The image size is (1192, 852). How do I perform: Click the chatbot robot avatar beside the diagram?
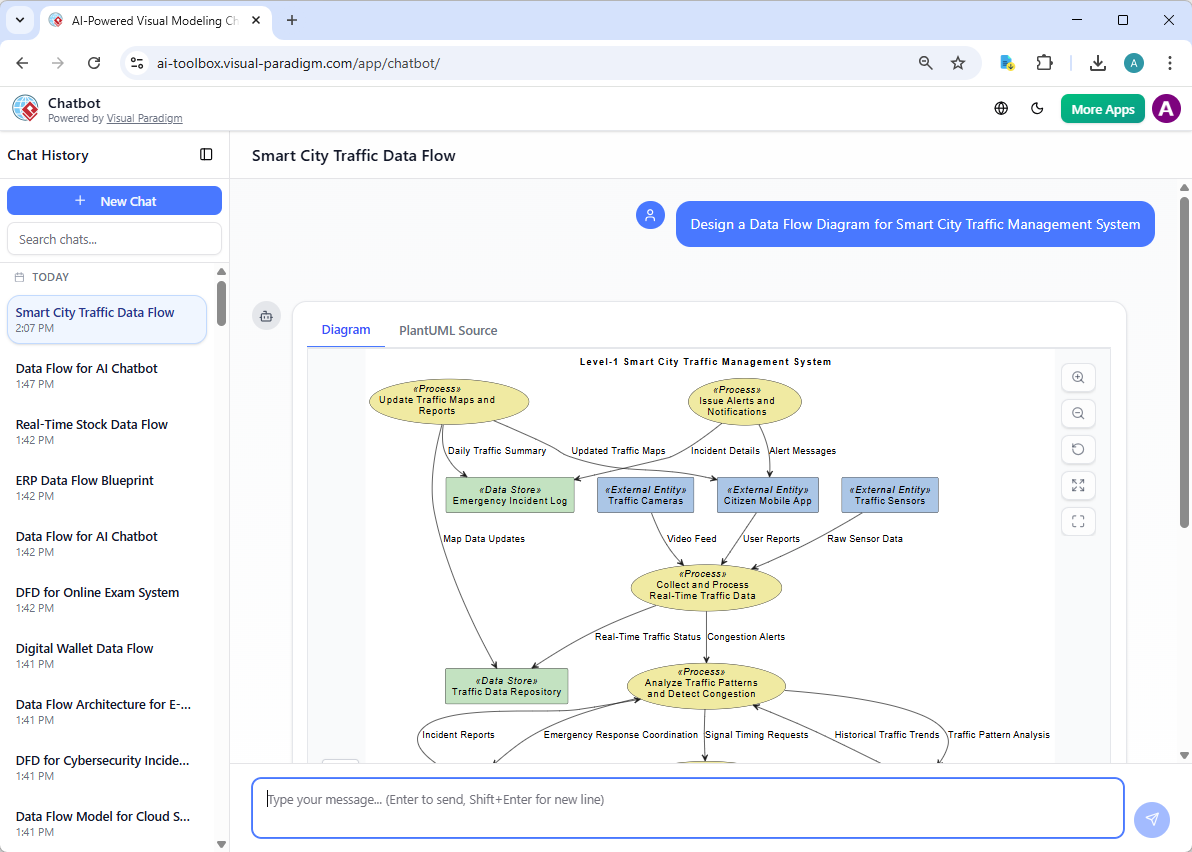click(266, 315)
